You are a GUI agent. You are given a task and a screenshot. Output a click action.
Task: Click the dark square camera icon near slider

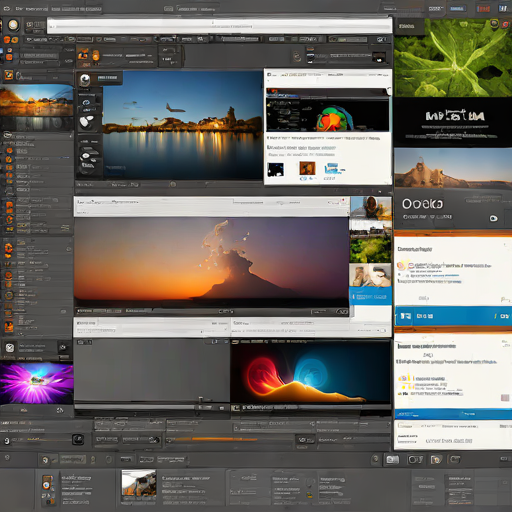coord(78,439)
